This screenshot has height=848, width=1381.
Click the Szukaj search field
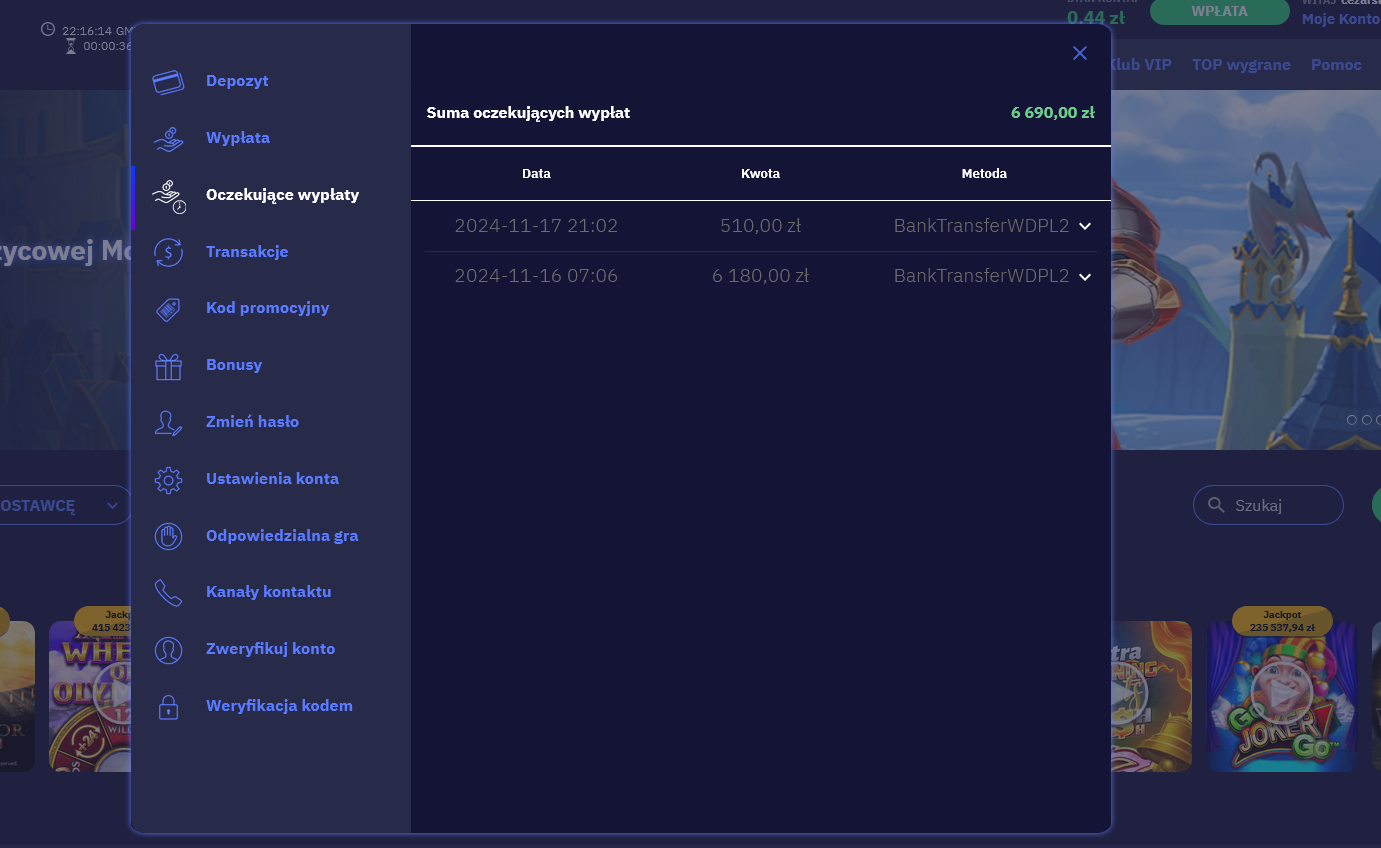pos(1280,505)
